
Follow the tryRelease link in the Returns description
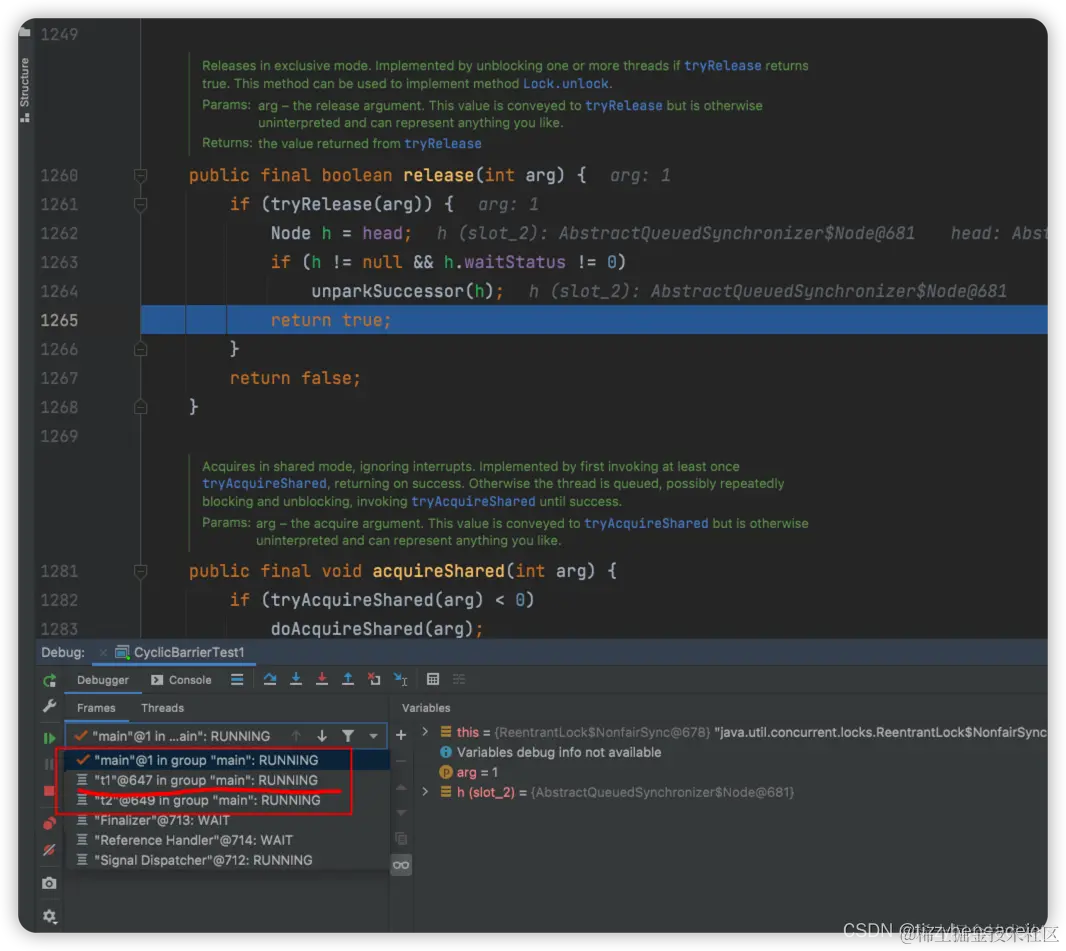(443, 144)
